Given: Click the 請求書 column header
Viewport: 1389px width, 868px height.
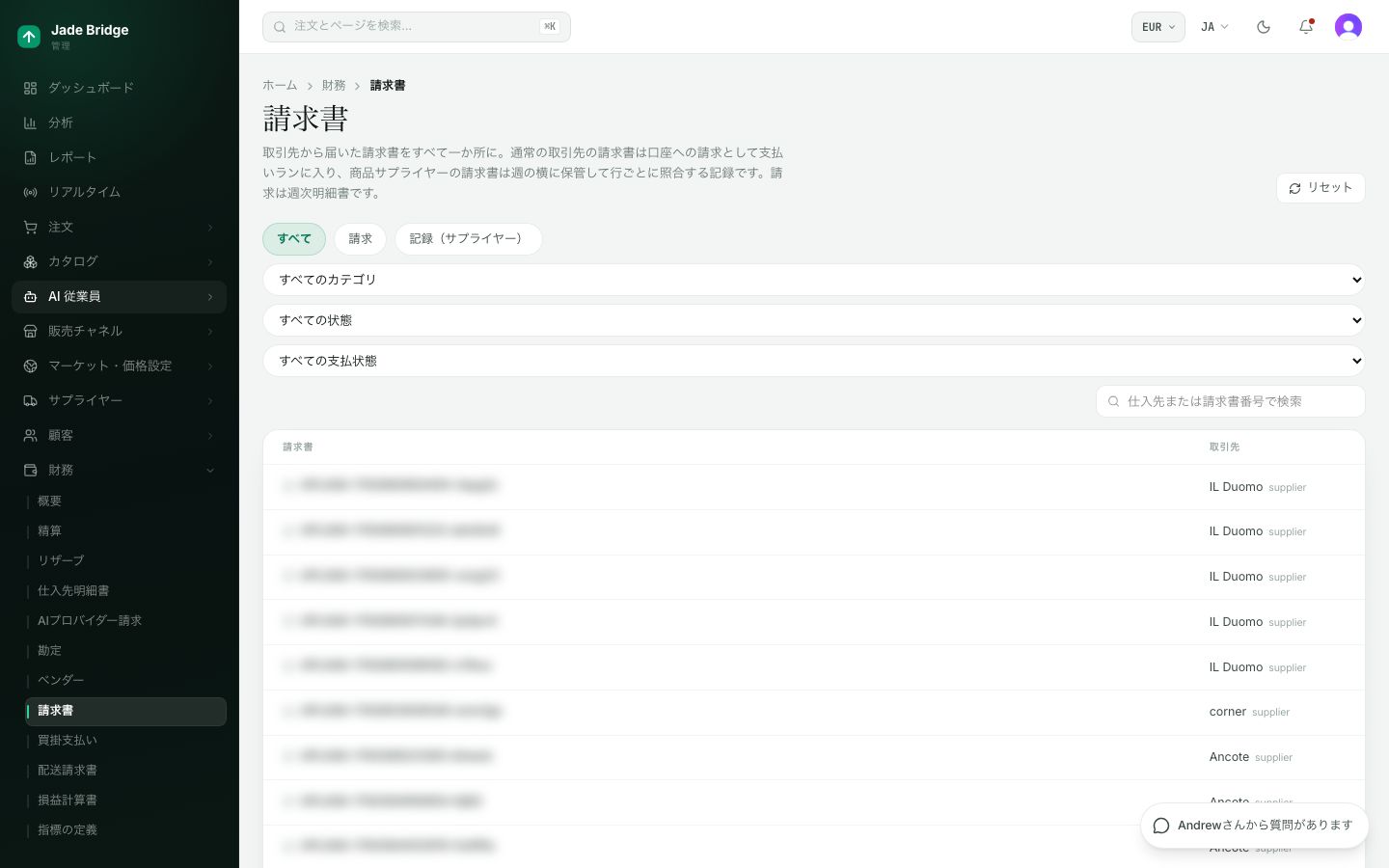Looking at the screenshot, I should pos(298,448).
